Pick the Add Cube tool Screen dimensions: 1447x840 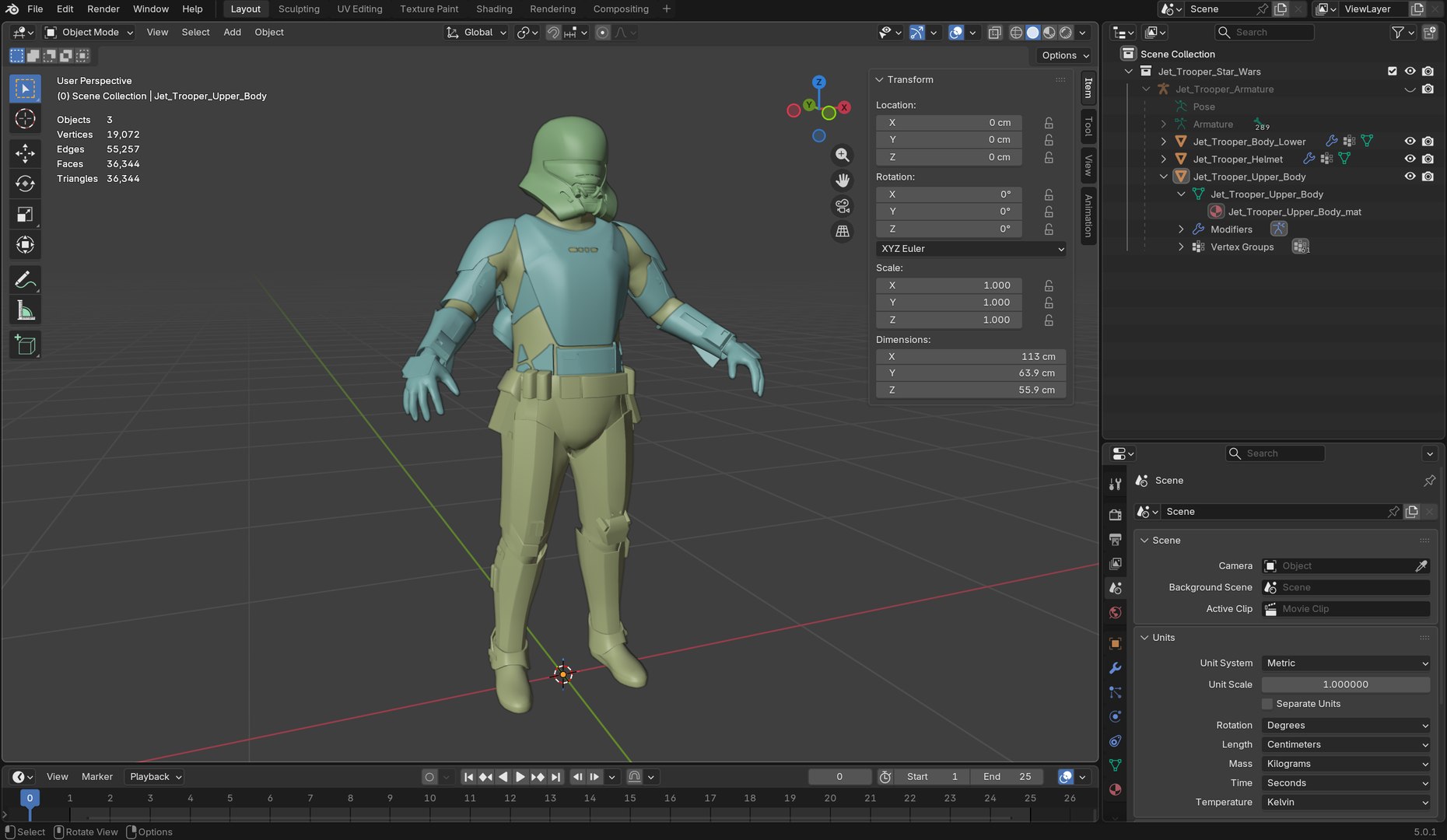[x=25, y=345]
